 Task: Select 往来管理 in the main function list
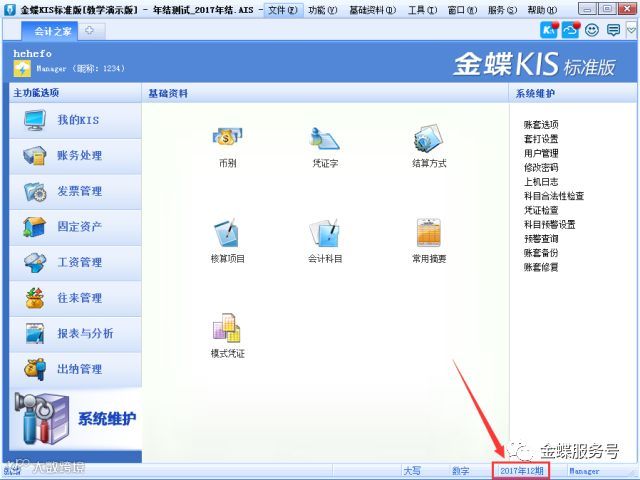pos(76,298)
